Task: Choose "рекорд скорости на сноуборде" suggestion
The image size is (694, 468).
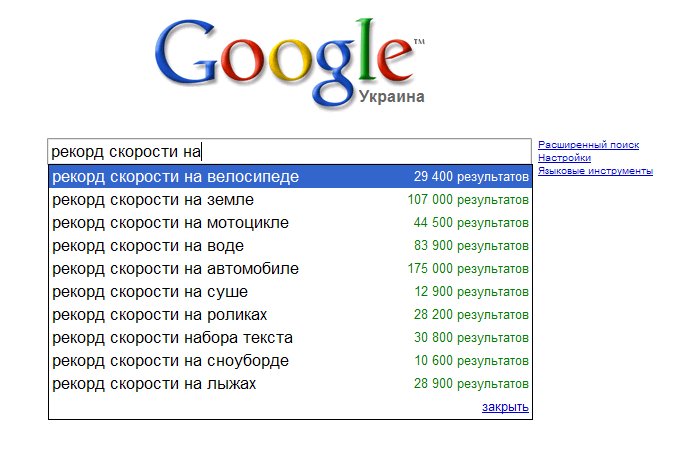Action: click(x=170, y=361)
